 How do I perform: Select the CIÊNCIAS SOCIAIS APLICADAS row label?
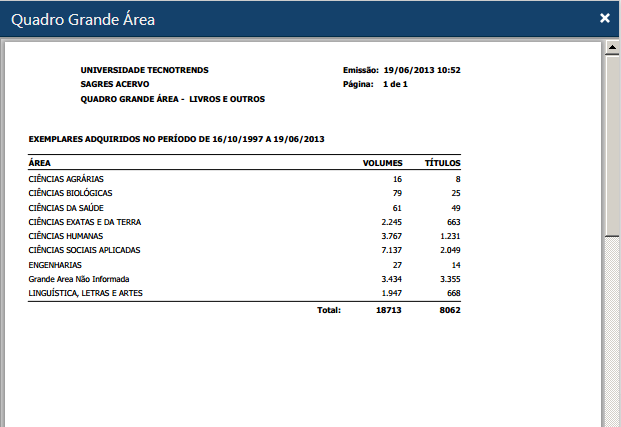pyautogui.click(x=85, y=249)
